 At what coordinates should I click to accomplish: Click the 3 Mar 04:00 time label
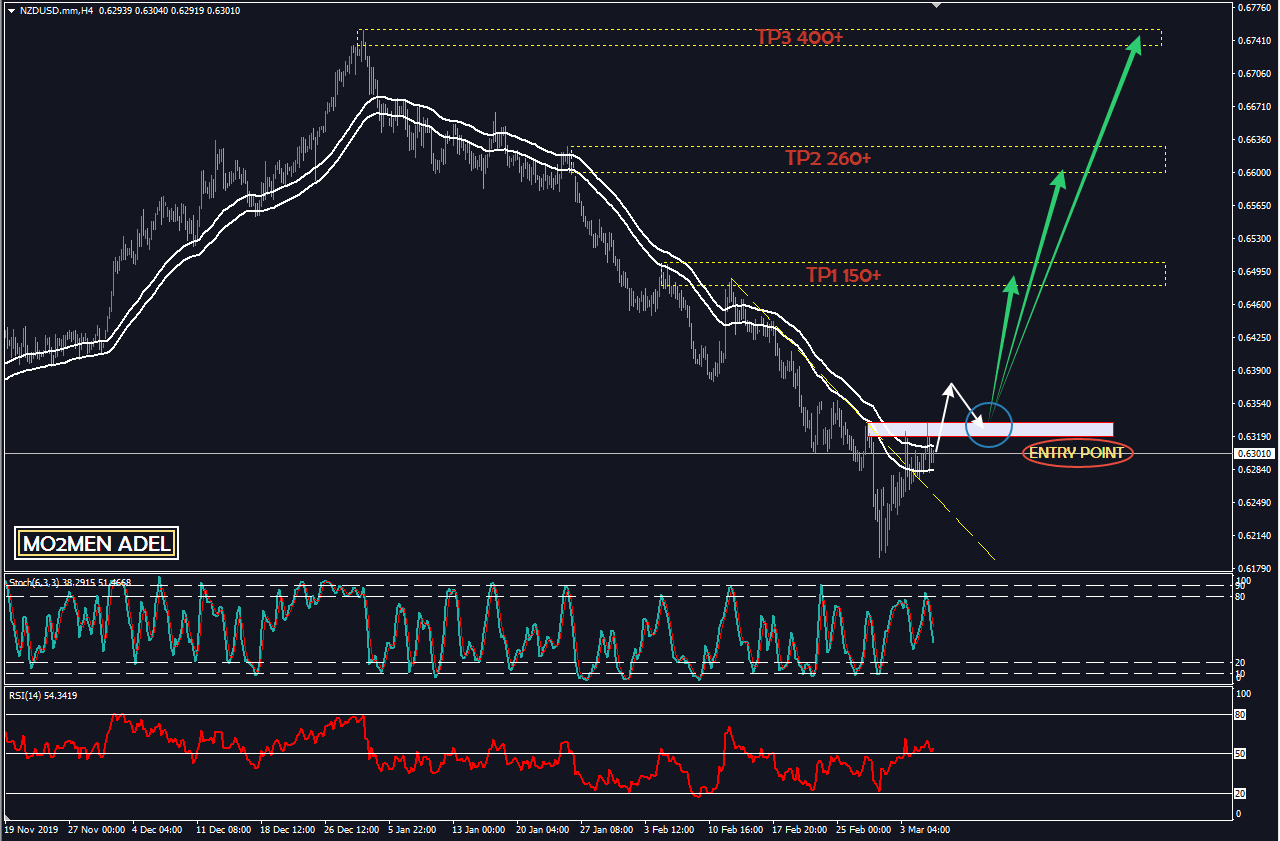coord(924,829)
